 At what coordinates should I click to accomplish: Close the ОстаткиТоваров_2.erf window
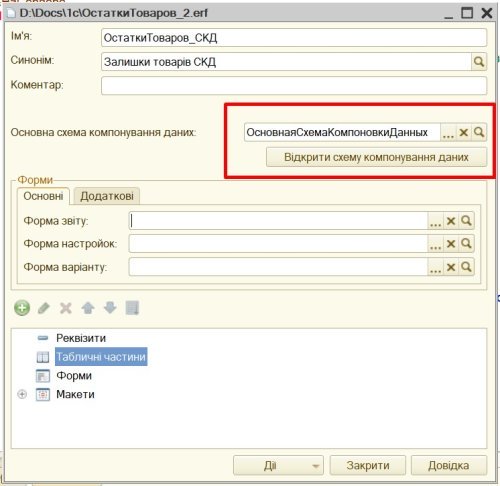[x=487, y=13]
